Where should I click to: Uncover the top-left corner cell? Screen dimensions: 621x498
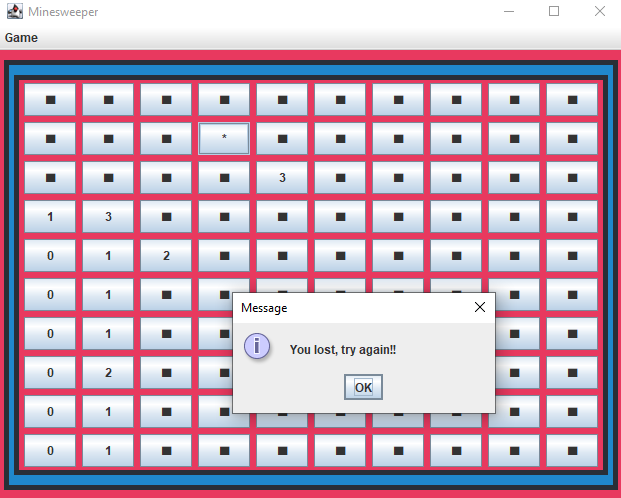50,99
